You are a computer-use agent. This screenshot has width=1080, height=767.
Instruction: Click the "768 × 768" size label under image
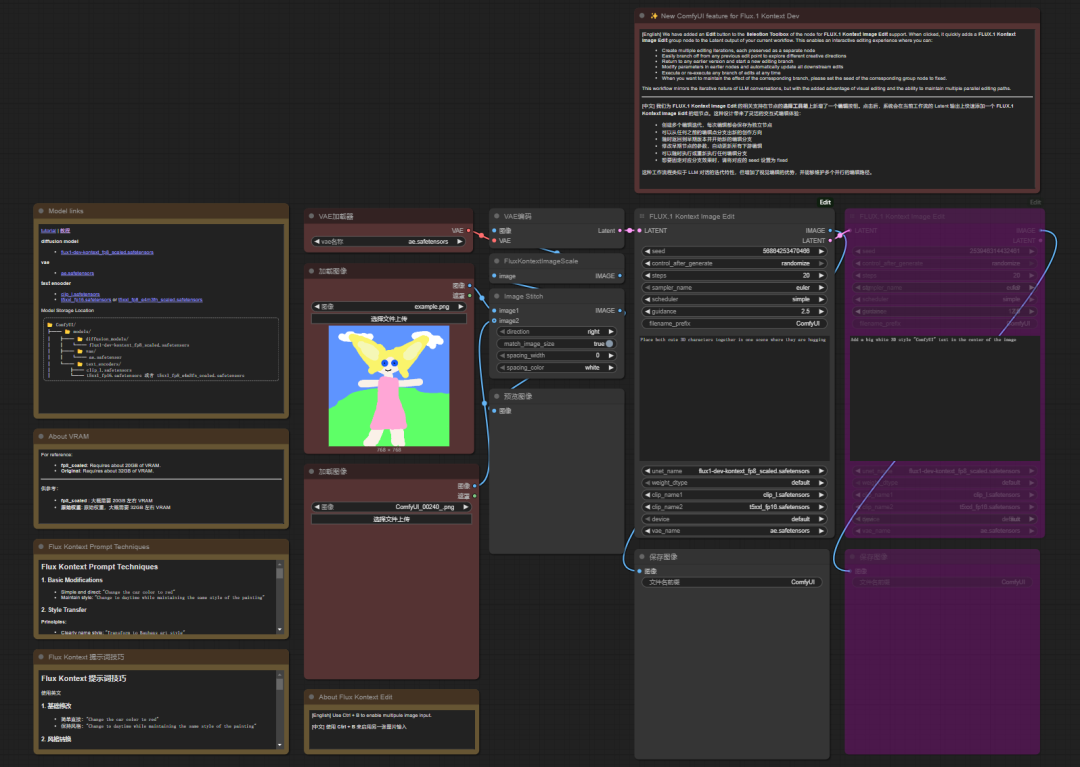(x=389, y=450)
